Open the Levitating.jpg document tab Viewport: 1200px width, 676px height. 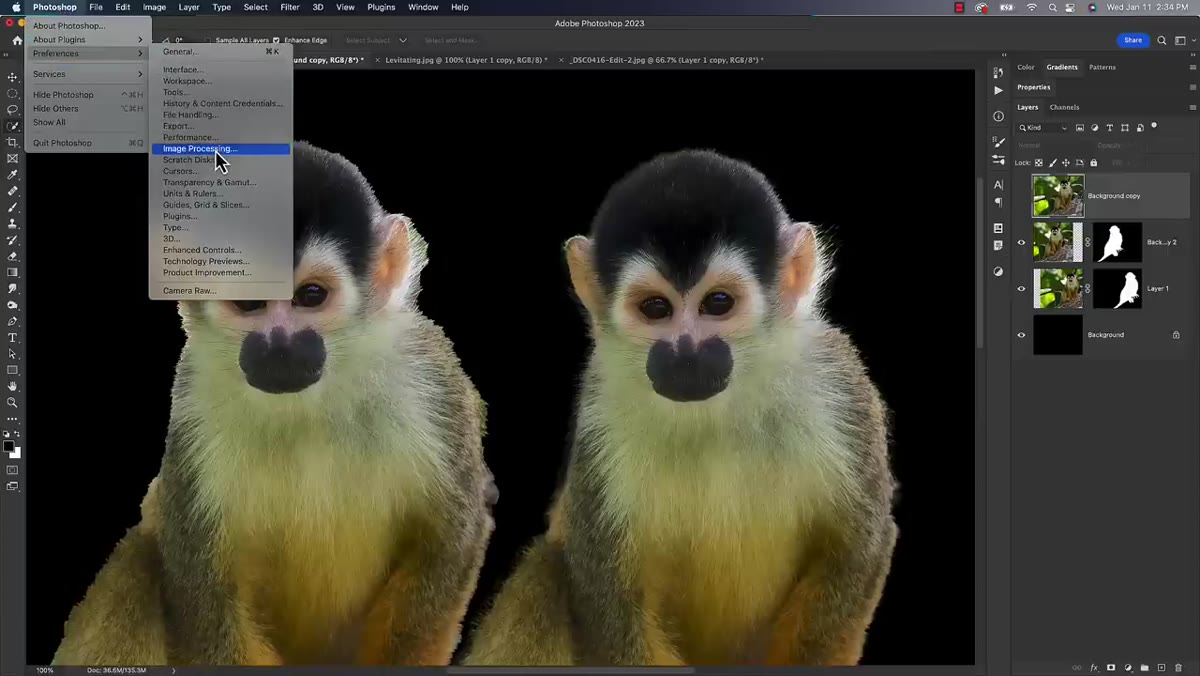466,60
